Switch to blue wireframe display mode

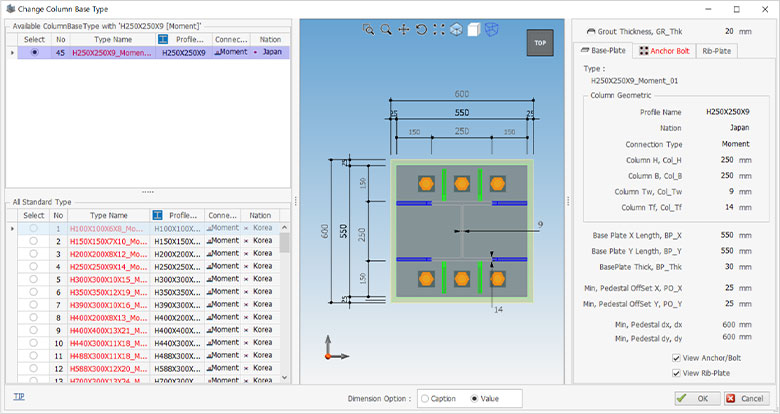click(x=491, y=30)
